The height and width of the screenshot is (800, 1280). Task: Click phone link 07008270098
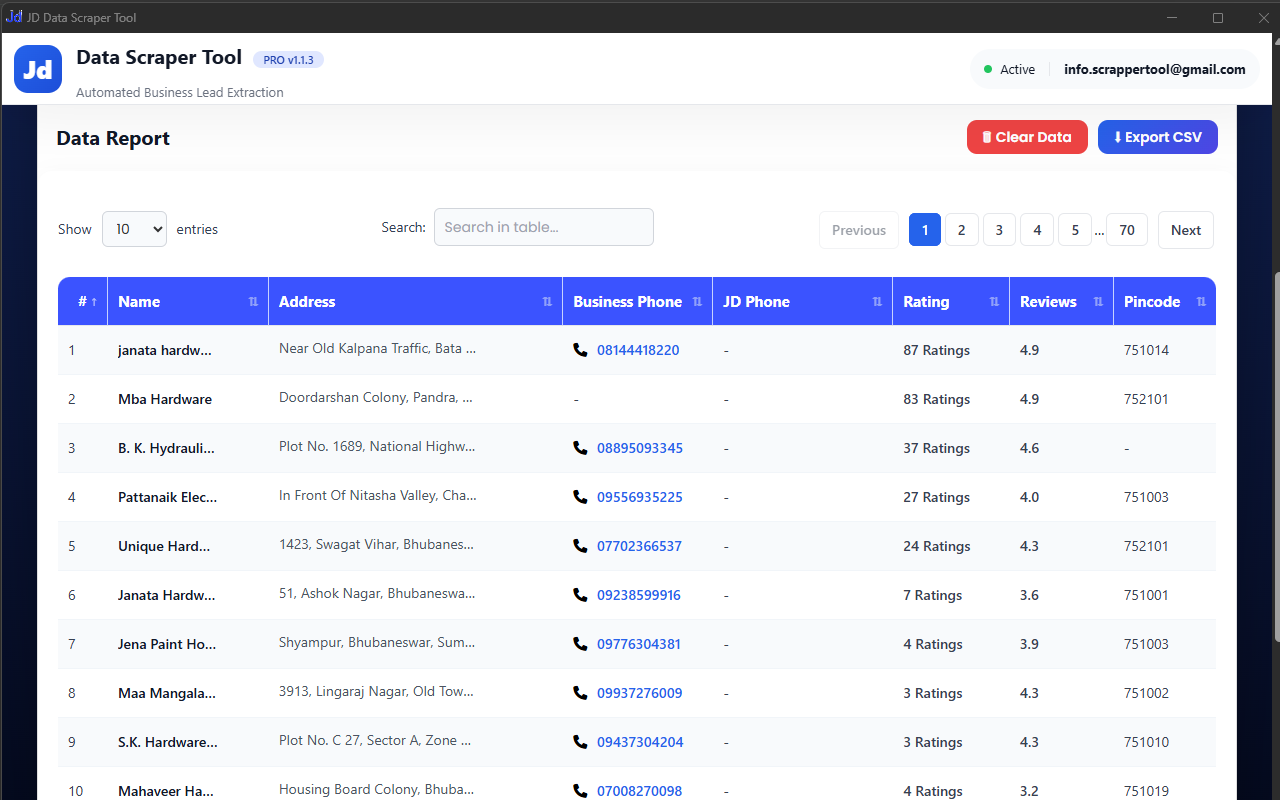point(639,791)
